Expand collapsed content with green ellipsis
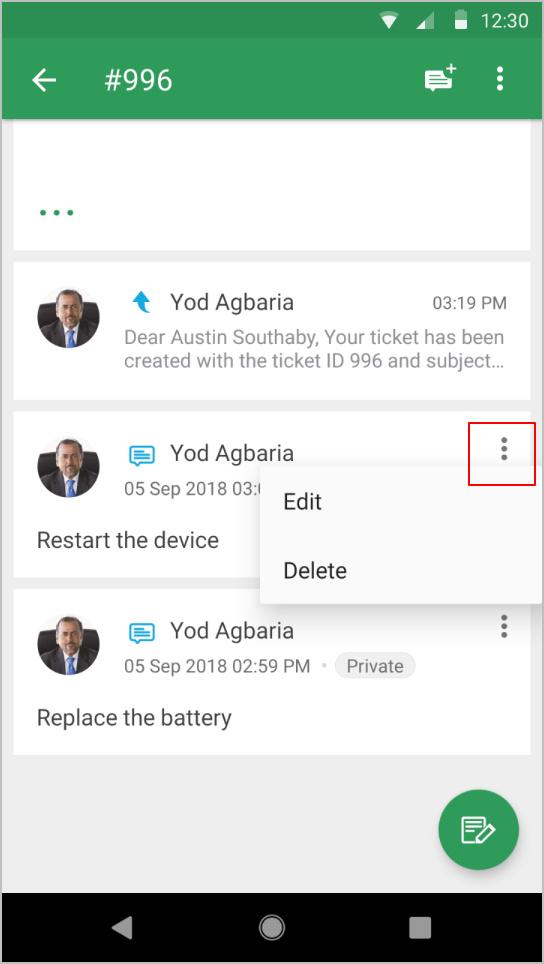 (x=57, y=213)
